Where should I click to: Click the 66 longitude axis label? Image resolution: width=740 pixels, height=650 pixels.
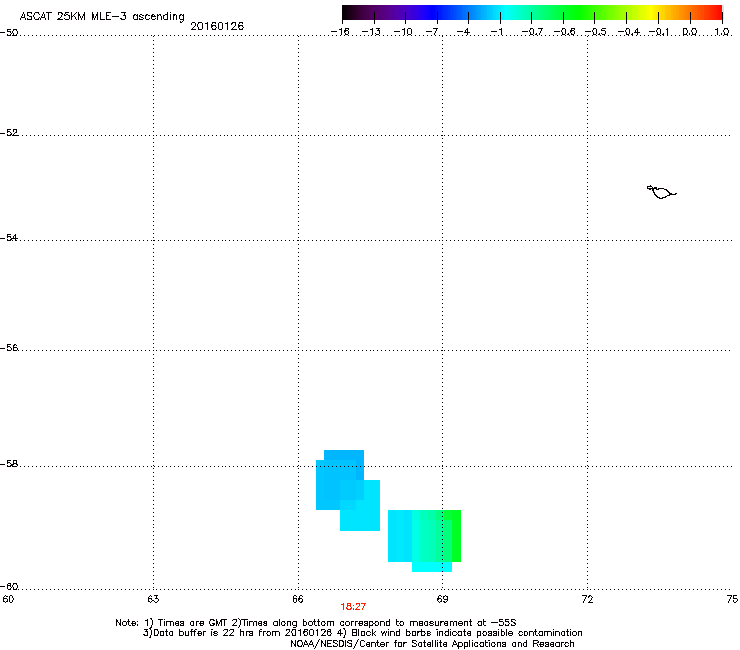pos(298,599)
